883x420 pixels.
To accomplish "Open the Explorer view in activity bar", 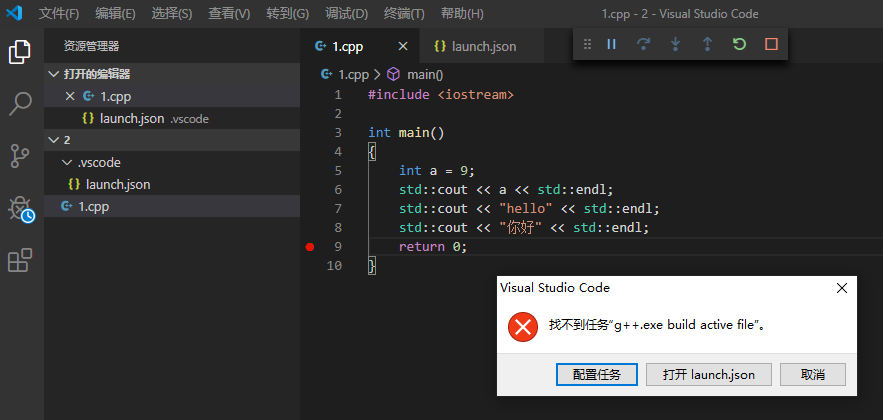I will coord(20,52).
